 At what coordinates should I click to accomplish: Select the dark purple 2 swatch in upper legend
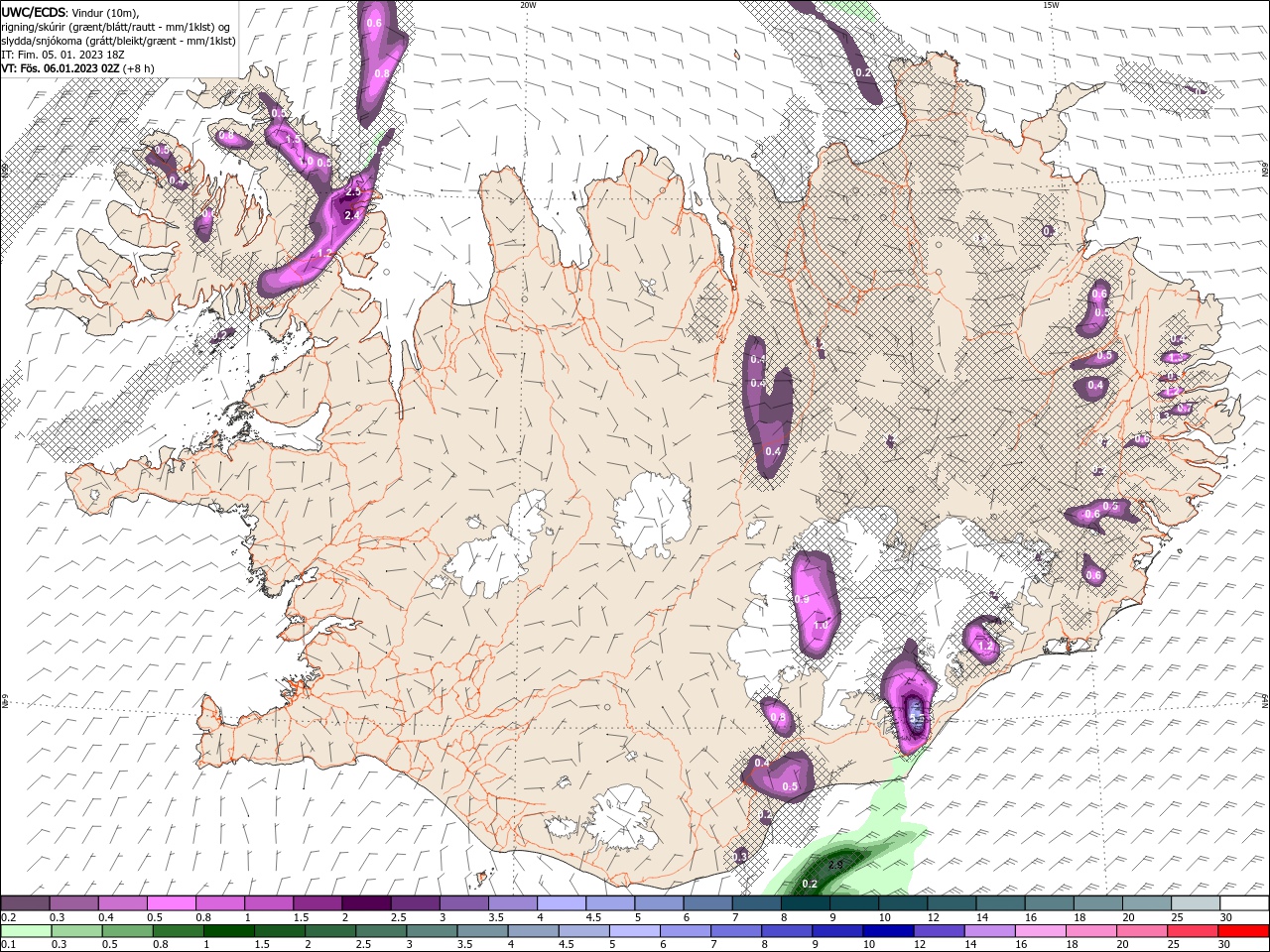click(x=365, y=903)
